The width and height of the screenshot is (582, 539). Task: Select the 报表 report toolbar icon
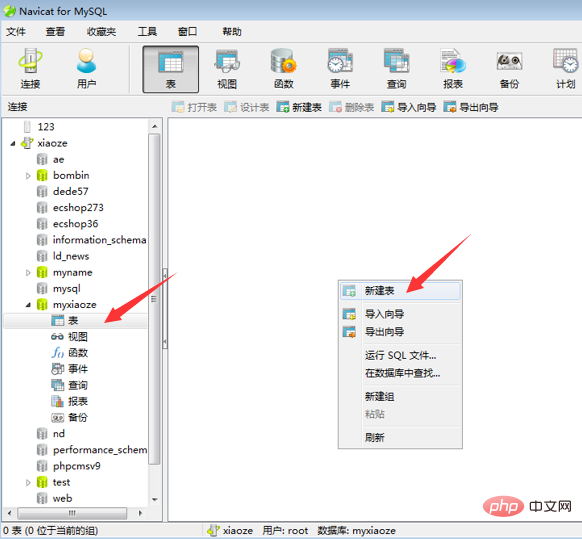tap(453, 69)
